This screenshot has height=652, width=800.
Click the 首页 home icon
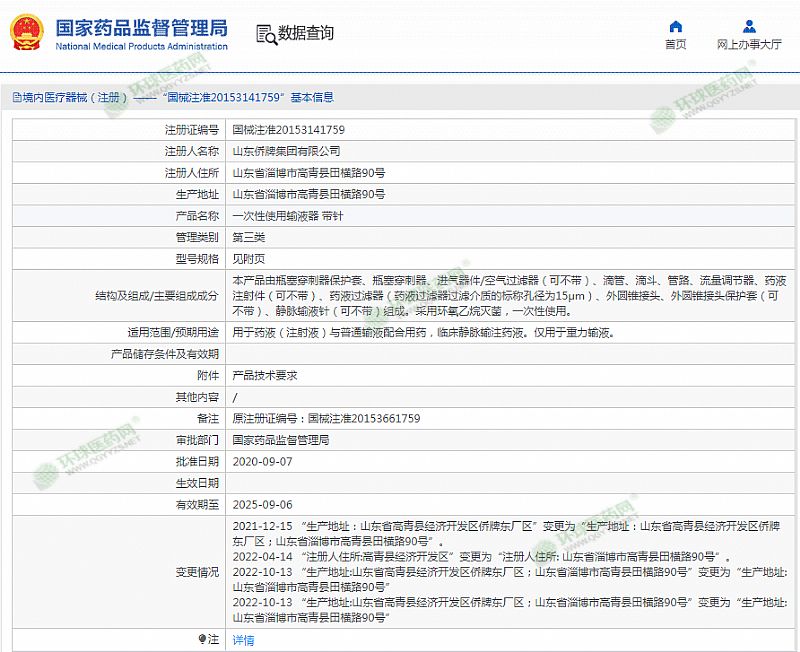point(676,26)
